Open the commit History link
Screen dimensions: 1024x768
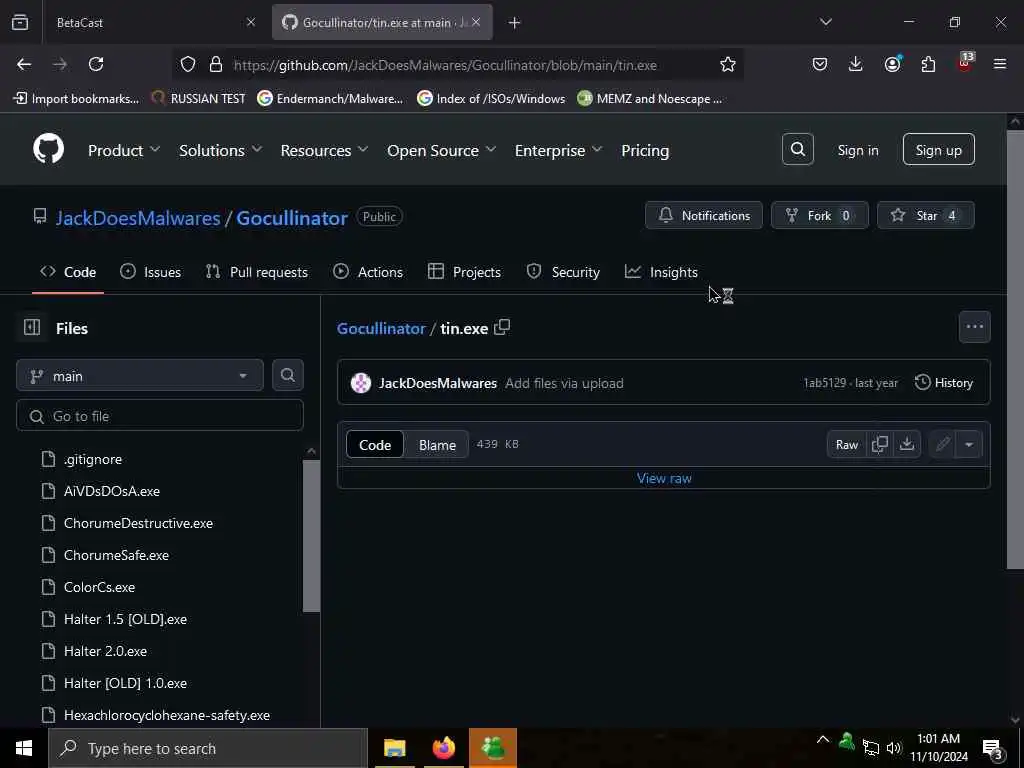[x=944, y=383]
